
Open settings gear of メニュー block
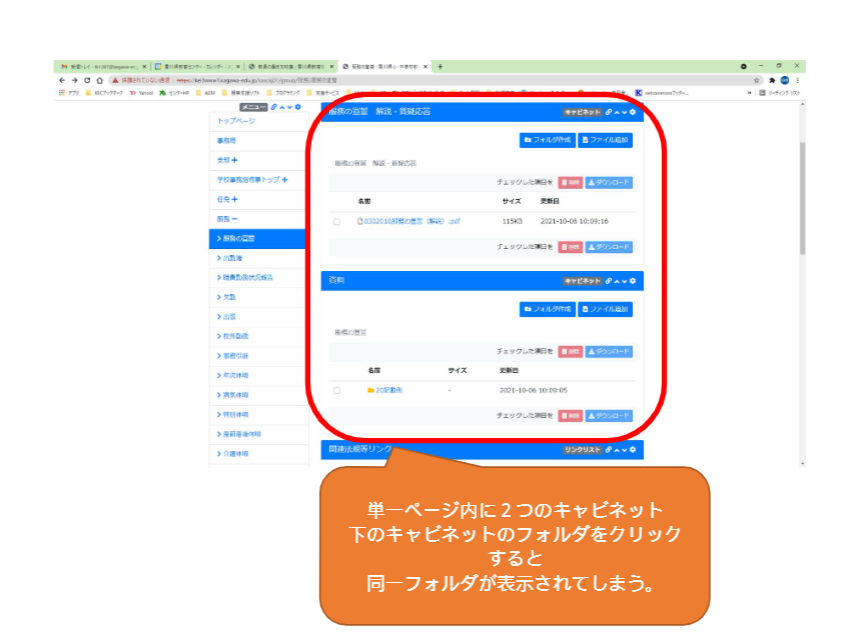point(298,107)
